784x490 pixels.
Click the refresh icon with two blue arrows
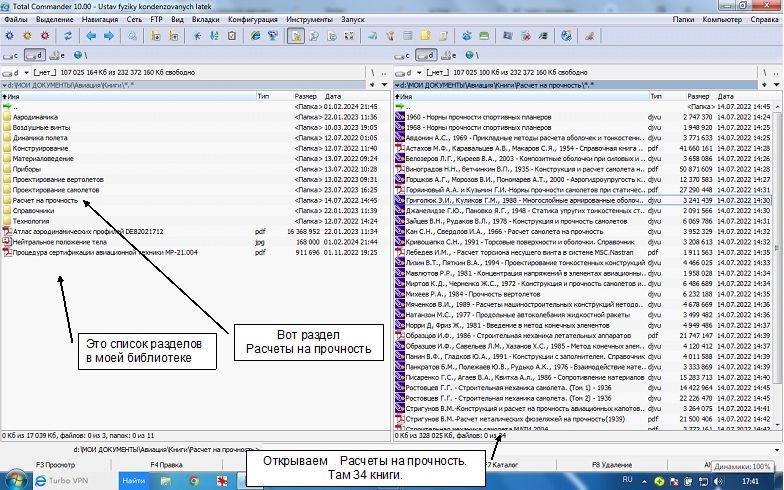[68, 36]
